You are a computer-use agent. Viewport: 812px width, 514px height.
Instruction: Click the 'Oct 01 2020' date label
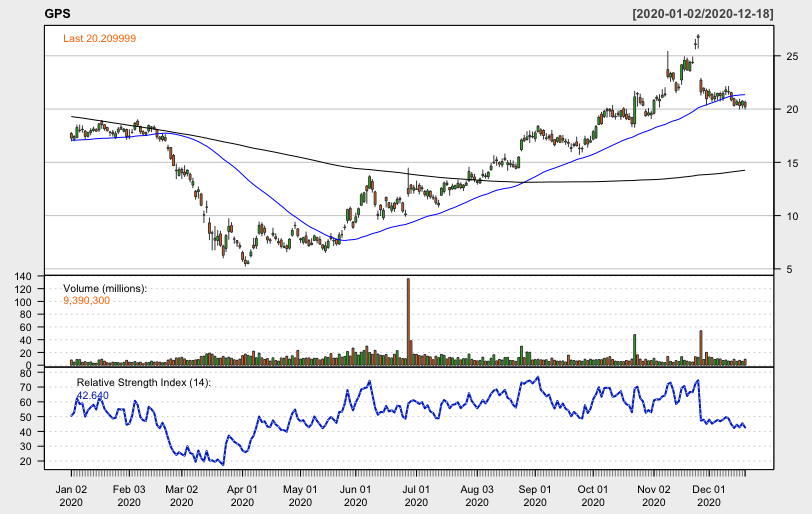[593, 495]
